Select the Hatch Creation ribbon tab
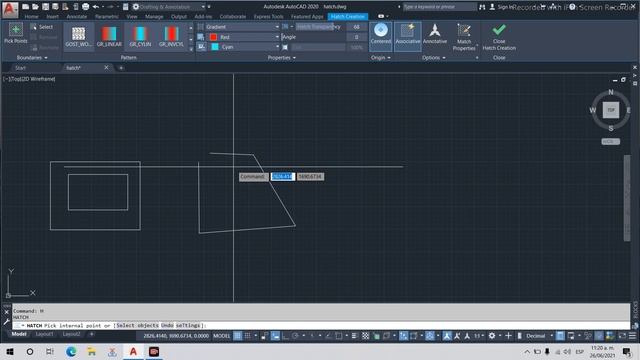 click(348, 17)
